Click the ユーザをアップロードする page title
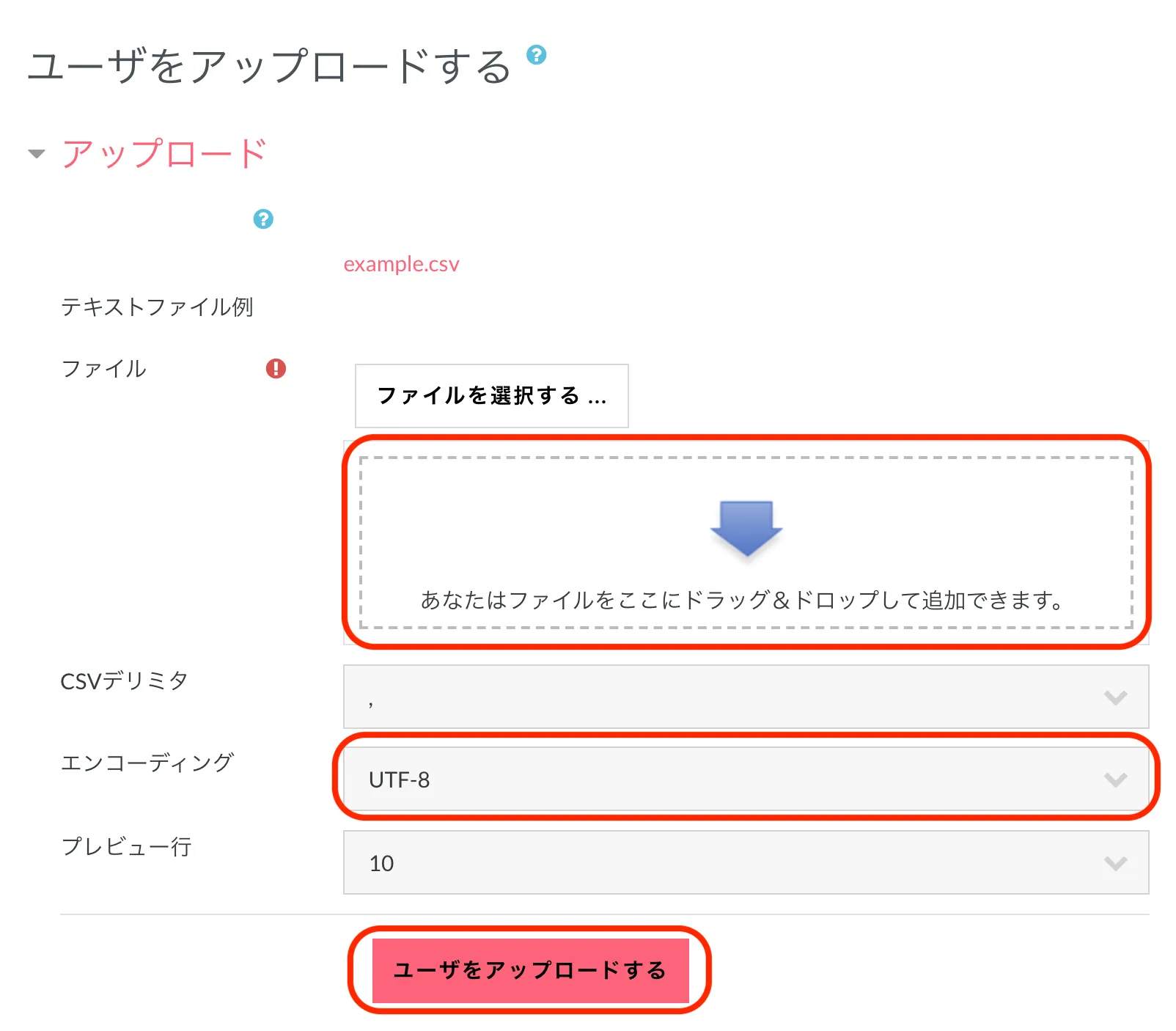Viewport: 1176px width, 1031px height. click(268, 66)
